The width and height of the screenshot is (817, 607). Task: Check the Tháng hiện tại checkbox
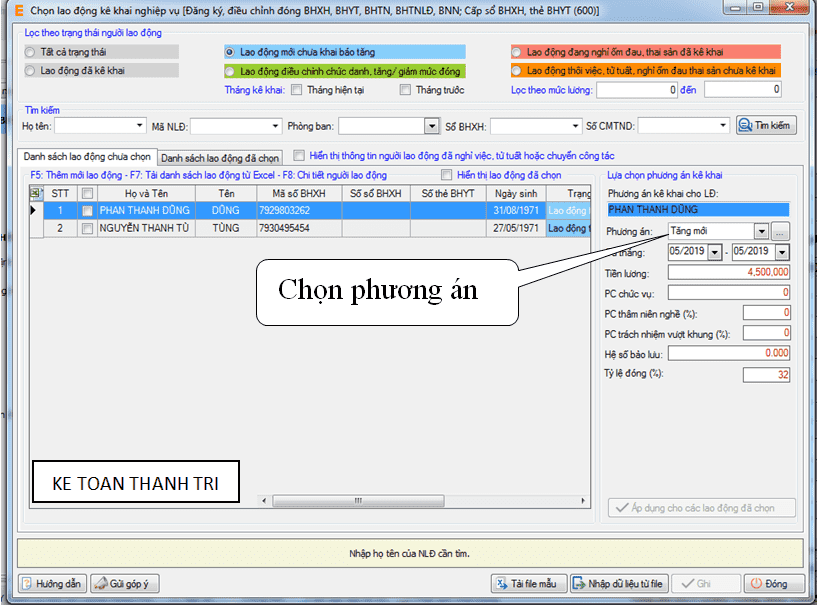[297, 90]
